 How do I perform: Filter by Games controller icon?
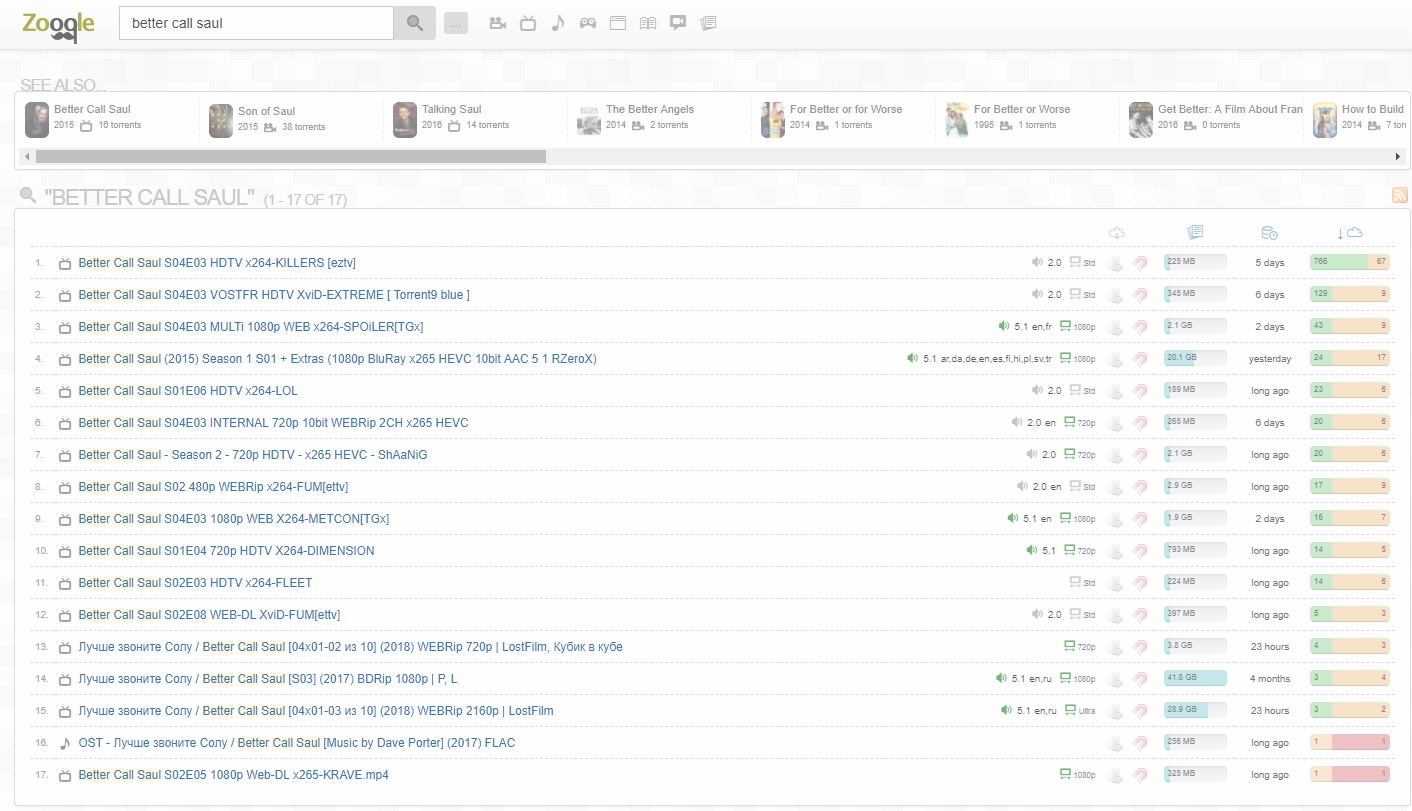pyautogui.click(x=588, y=23)
